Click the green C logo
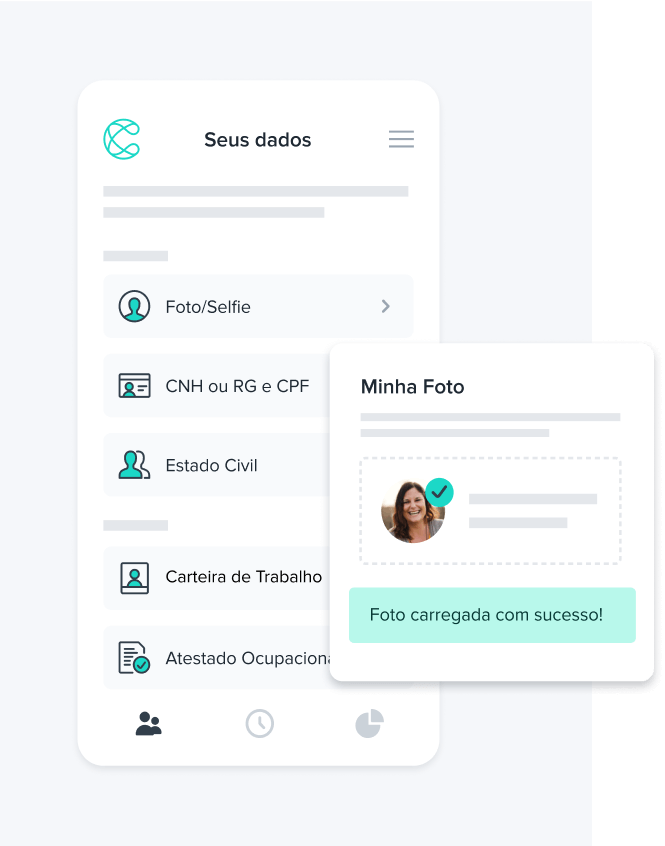 coord(122,139)
